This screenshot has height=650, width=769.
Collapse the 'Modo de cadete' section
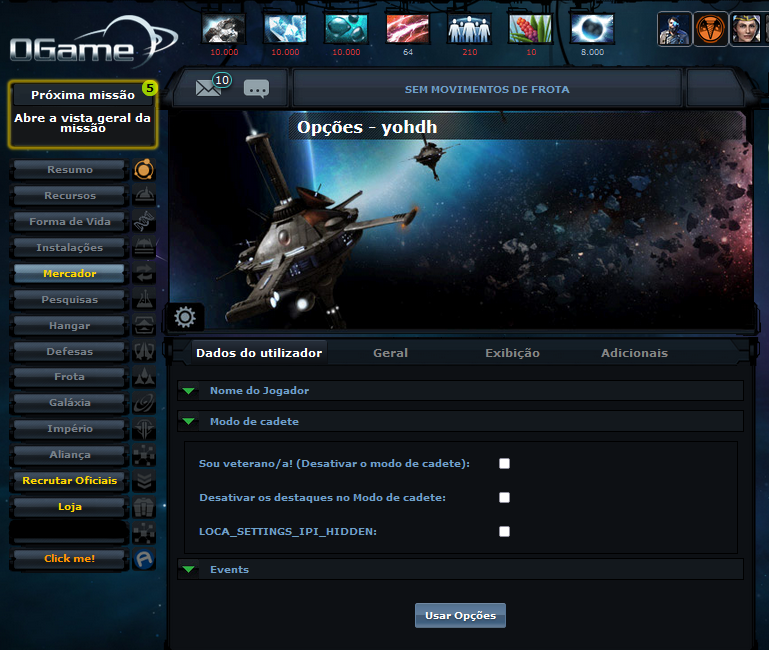tap(254, 421)
